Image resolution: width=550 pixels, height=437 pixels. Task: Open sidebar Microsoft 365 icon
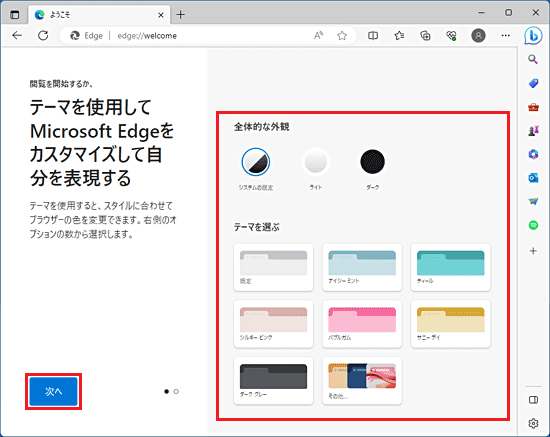(x=533, y=154)
